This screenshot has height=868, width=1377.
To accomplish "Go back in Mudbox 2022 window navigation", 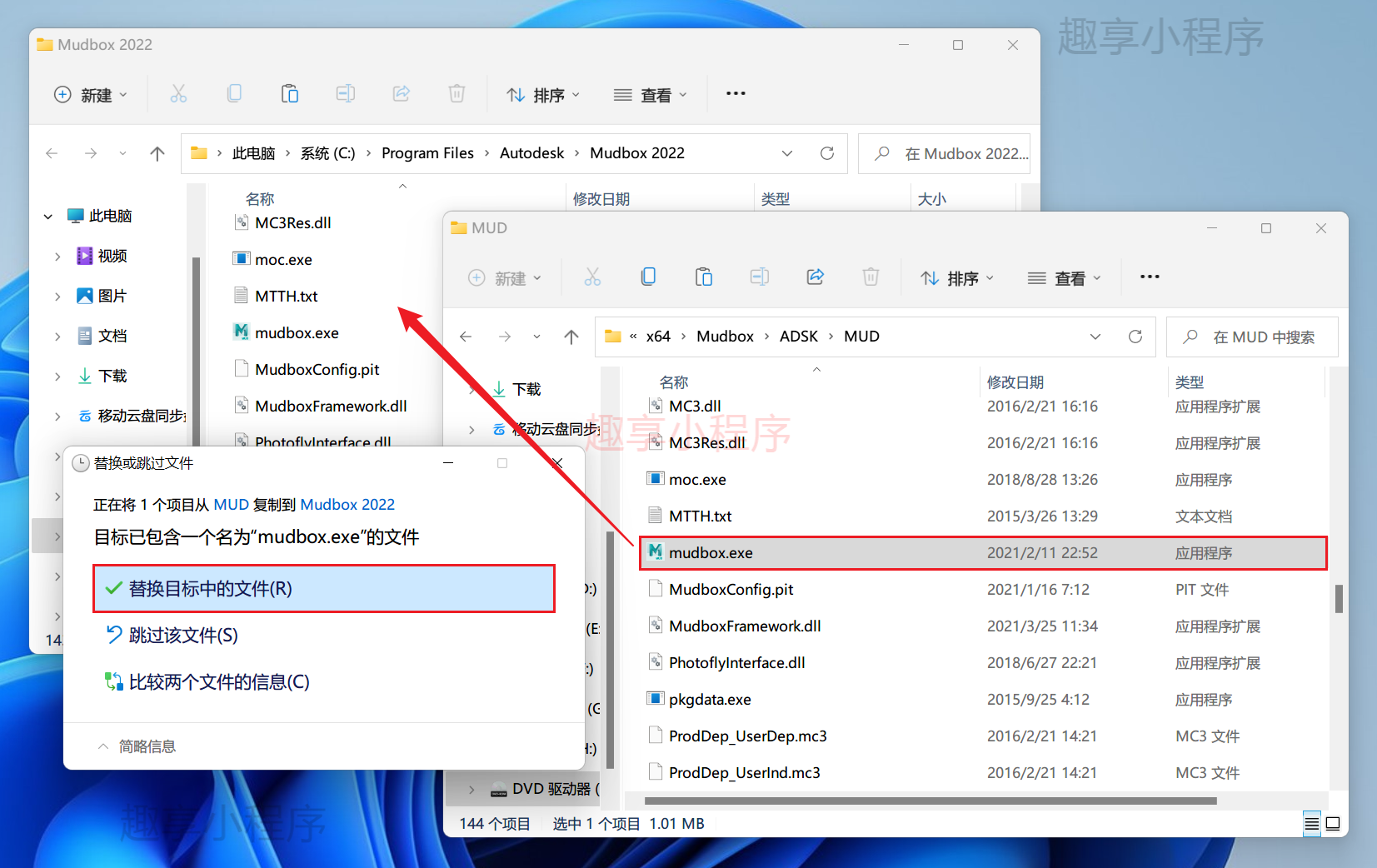I will click(52, 153).
